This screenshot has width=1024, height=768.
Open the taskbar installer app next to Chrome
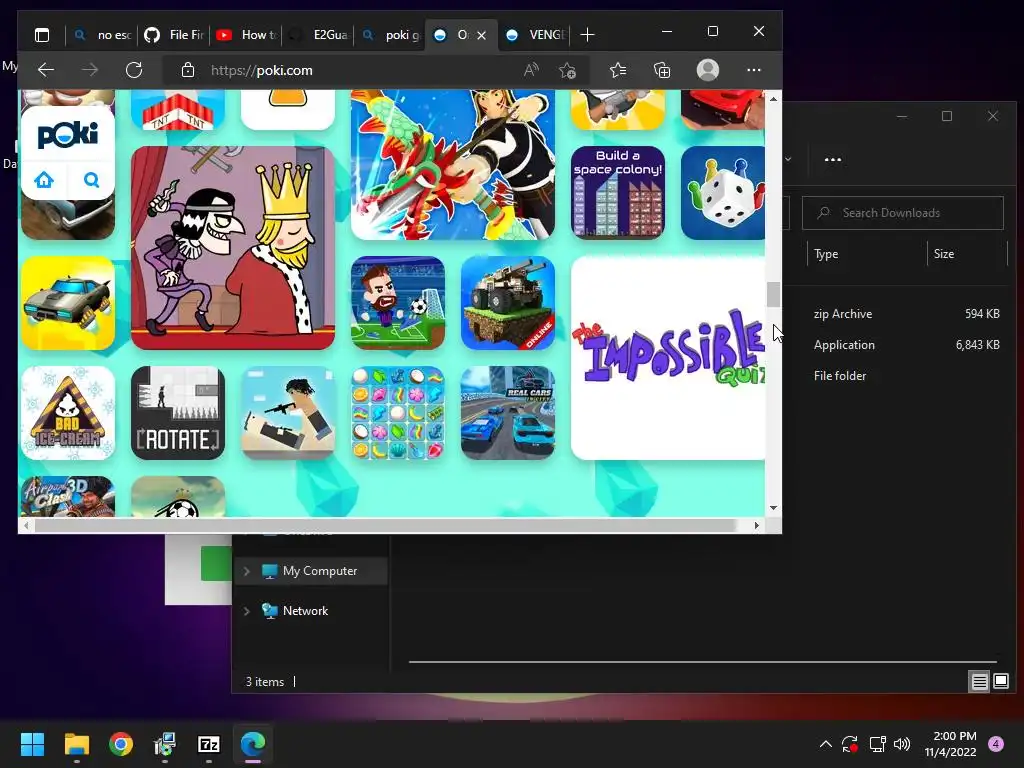165,744
